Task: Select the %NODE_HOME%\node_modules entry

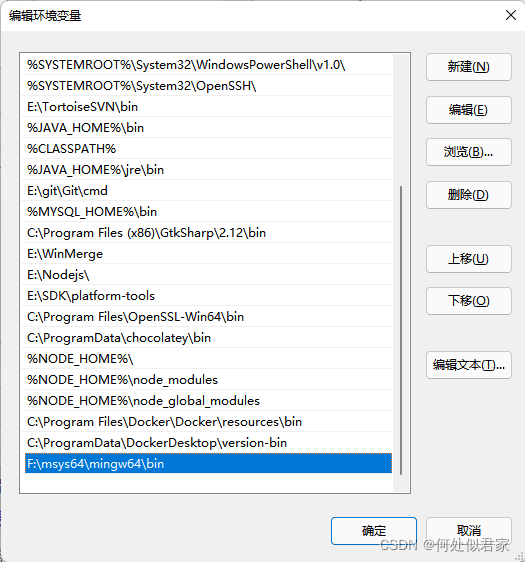Action: pos(207,380)
